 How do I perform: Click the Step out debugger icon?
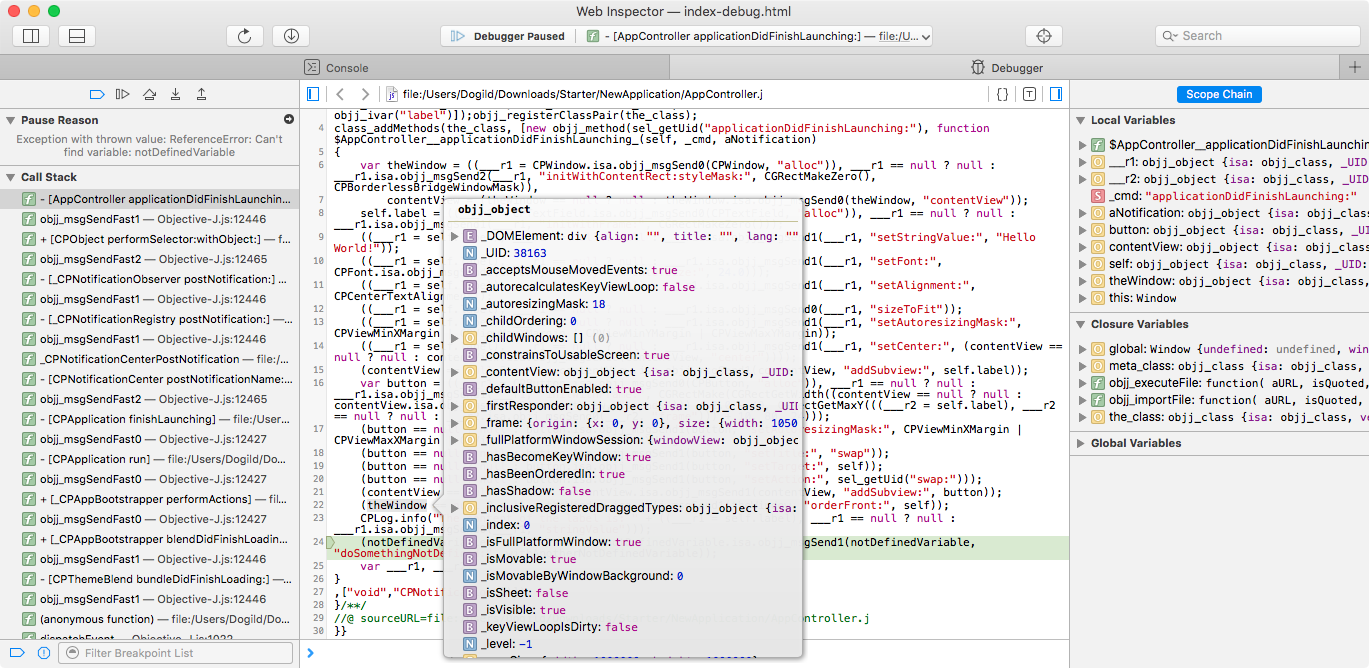pos(201,94)
